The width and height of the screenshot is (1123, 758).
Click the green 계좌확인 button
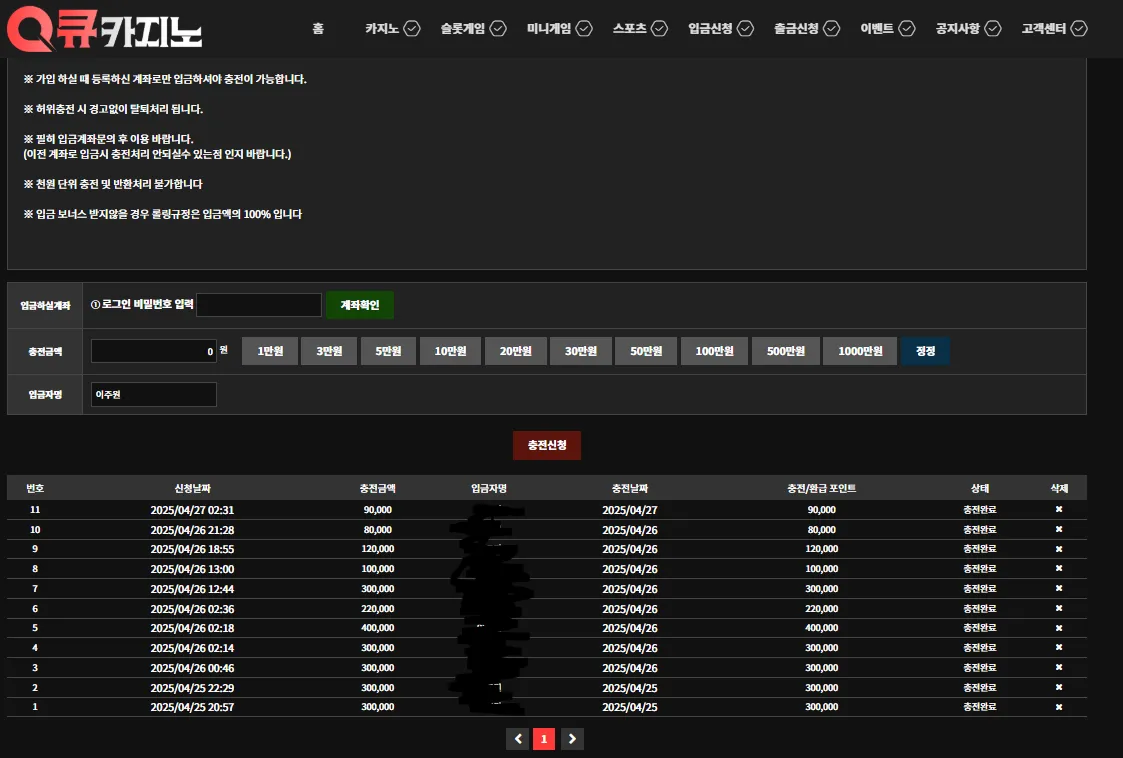pyautogui.click(x=360, y=305)
